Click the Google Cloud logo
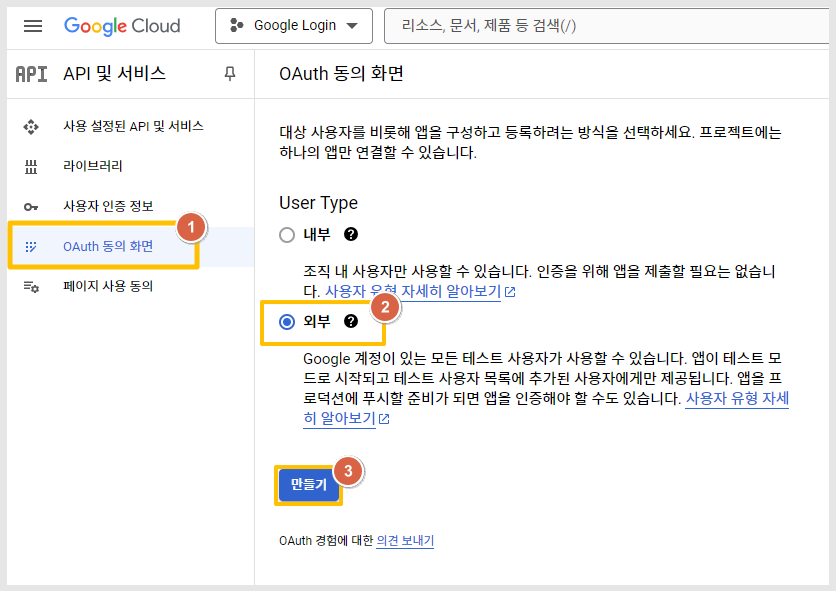The height and width of the screenshot is (591, 836). [x=122, y=26]
